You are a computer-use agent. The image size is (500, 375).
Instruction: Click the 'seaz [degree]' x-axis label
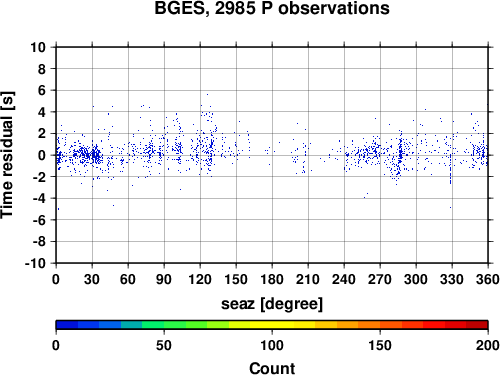[x=272, y=304]
